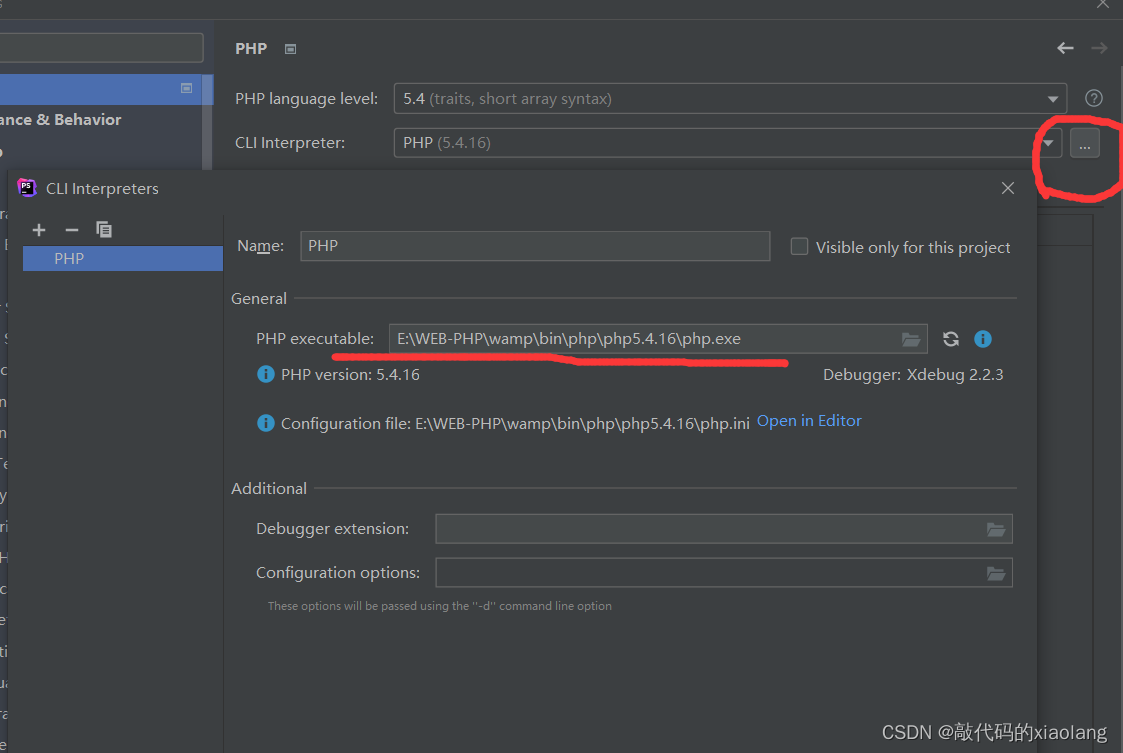This screenshot has height=753, width=1123.
Task: Navigate back with left arrow in settings
Action: [x=1065, y=48]
